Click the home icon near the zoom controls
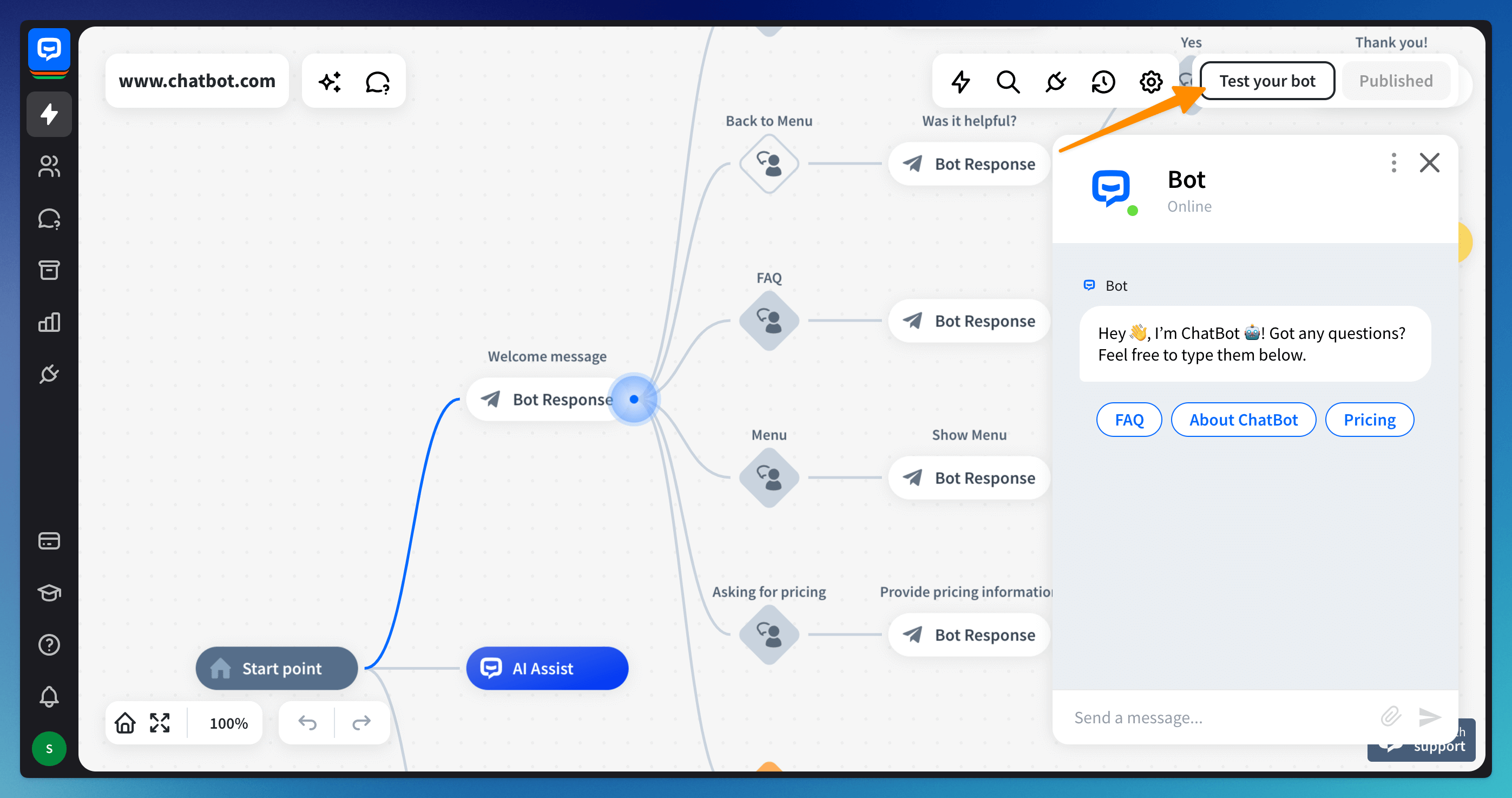This screenshot has width=1512, height=798. 124,723
